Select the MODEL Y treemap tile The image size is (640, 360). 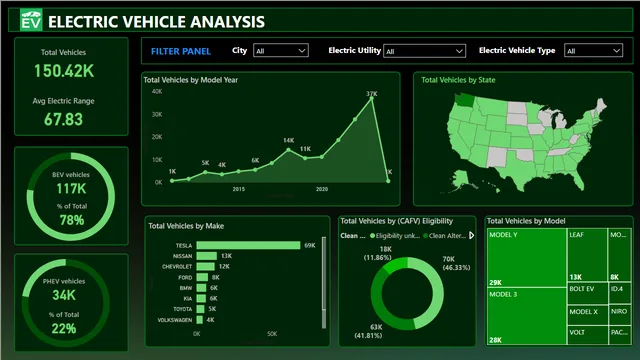coord(527,258)
